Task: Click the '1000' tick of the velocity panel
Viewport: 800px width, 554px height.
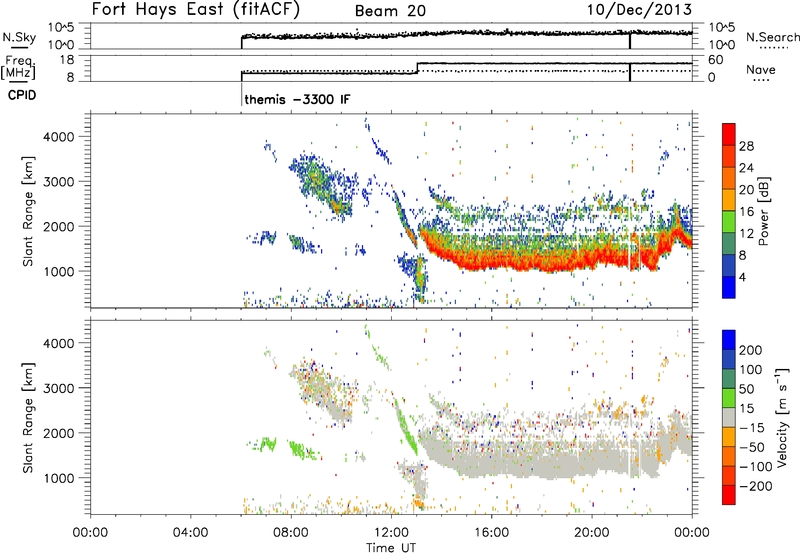Action: point(58,478)
